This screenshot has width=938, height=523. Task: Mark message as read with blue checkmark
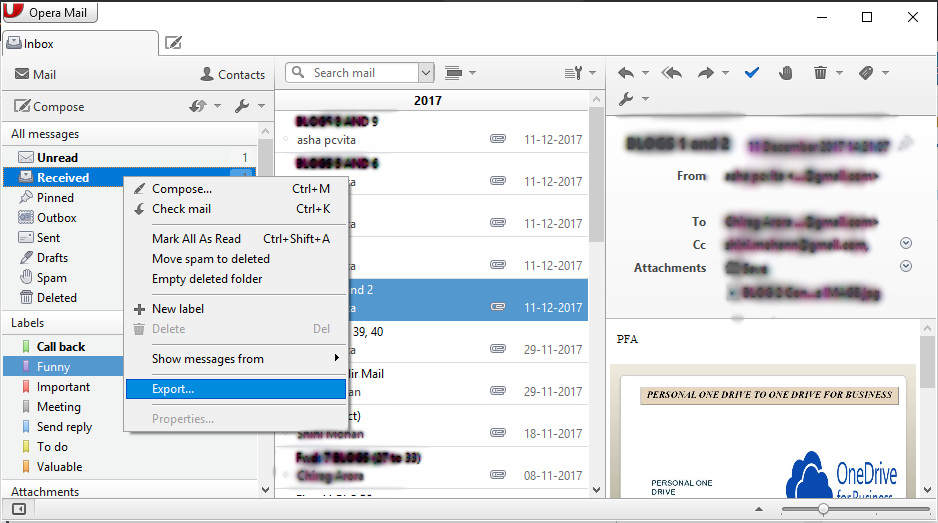pos(752,73)
